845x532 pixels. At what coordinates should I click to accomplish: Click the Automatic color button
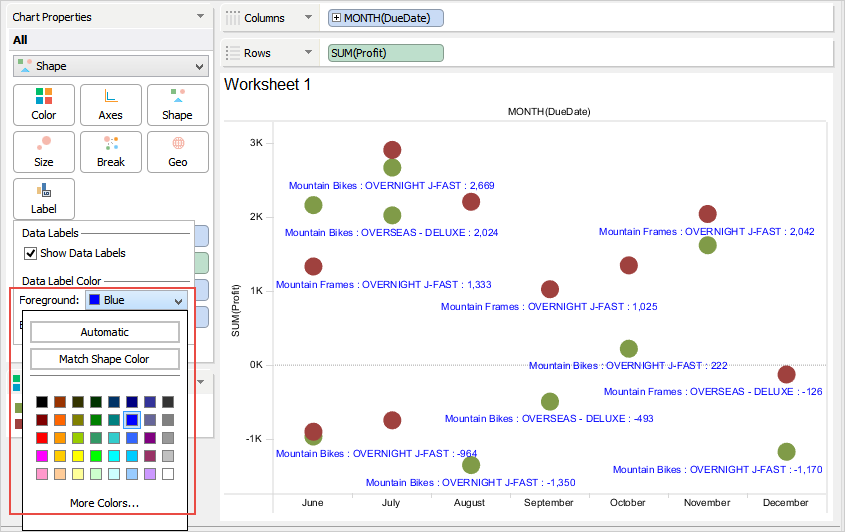click(x=104, y=332)
